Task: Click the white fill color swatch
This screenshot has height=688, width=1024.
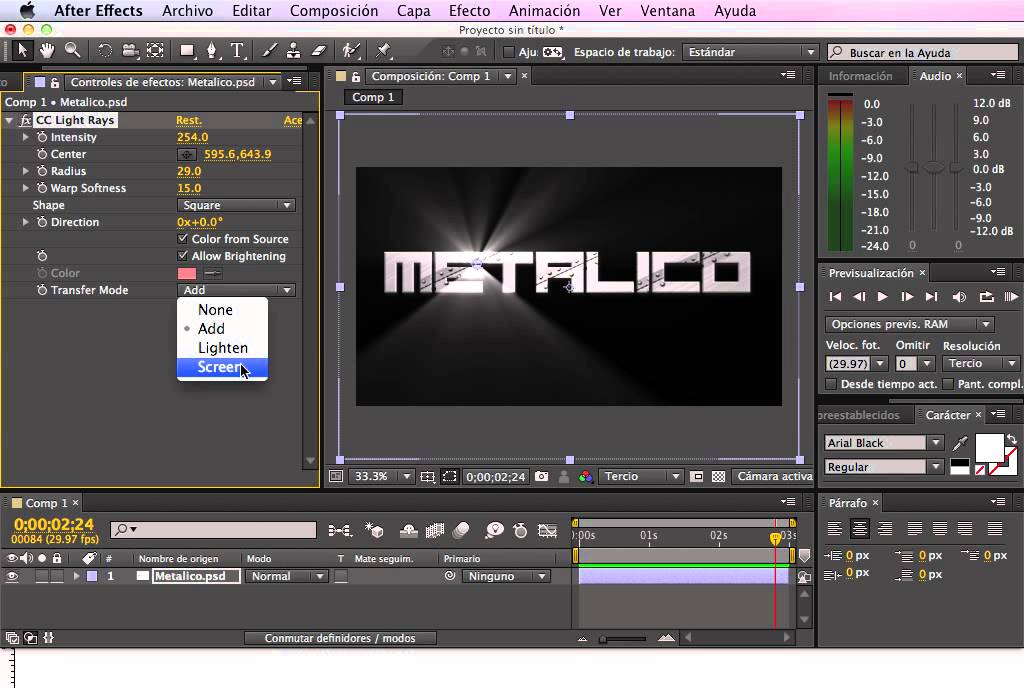Action: point(989,448)
